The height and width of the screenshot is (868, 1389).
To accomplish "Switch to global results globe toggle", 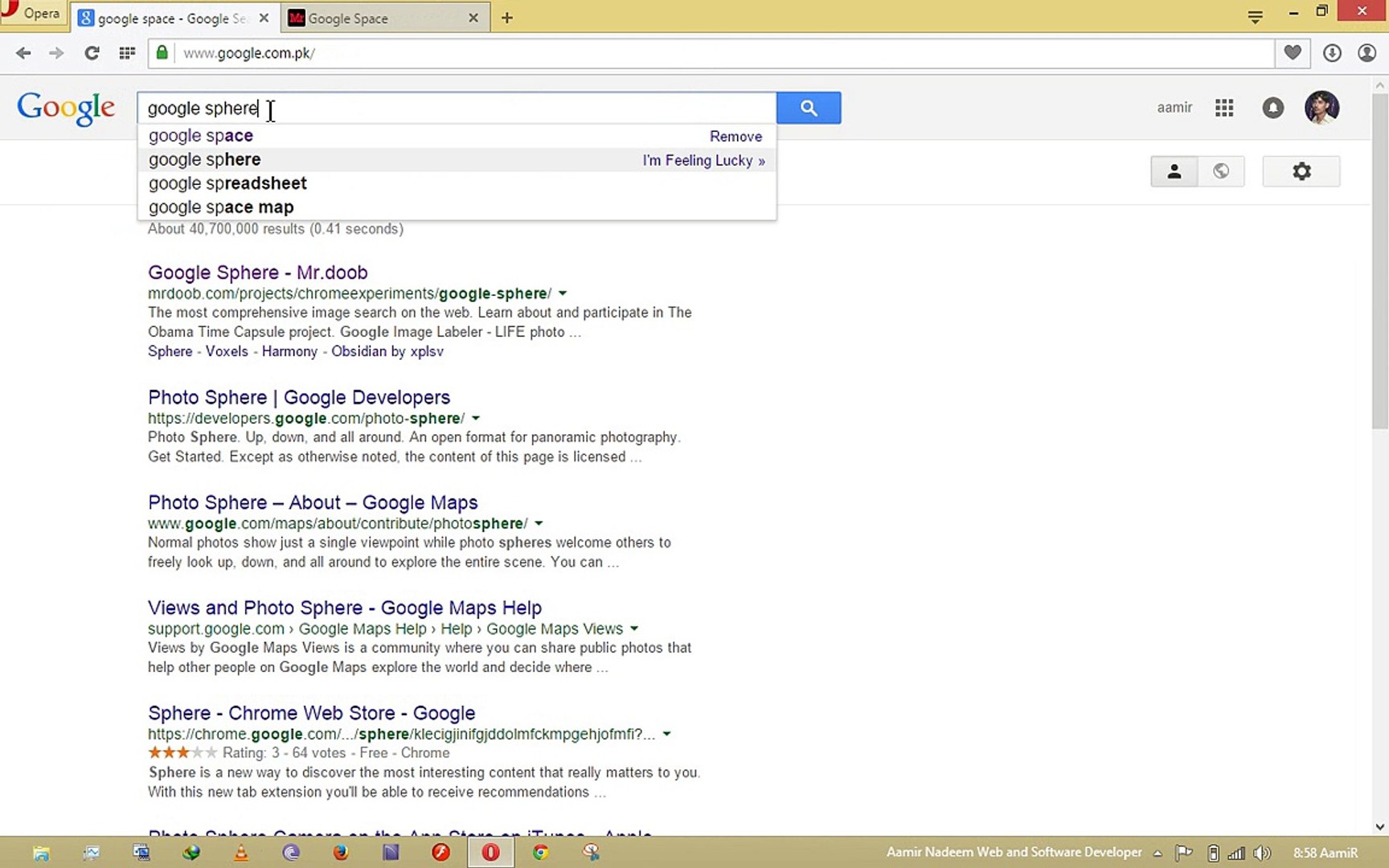I will [x=1221, y=171].
